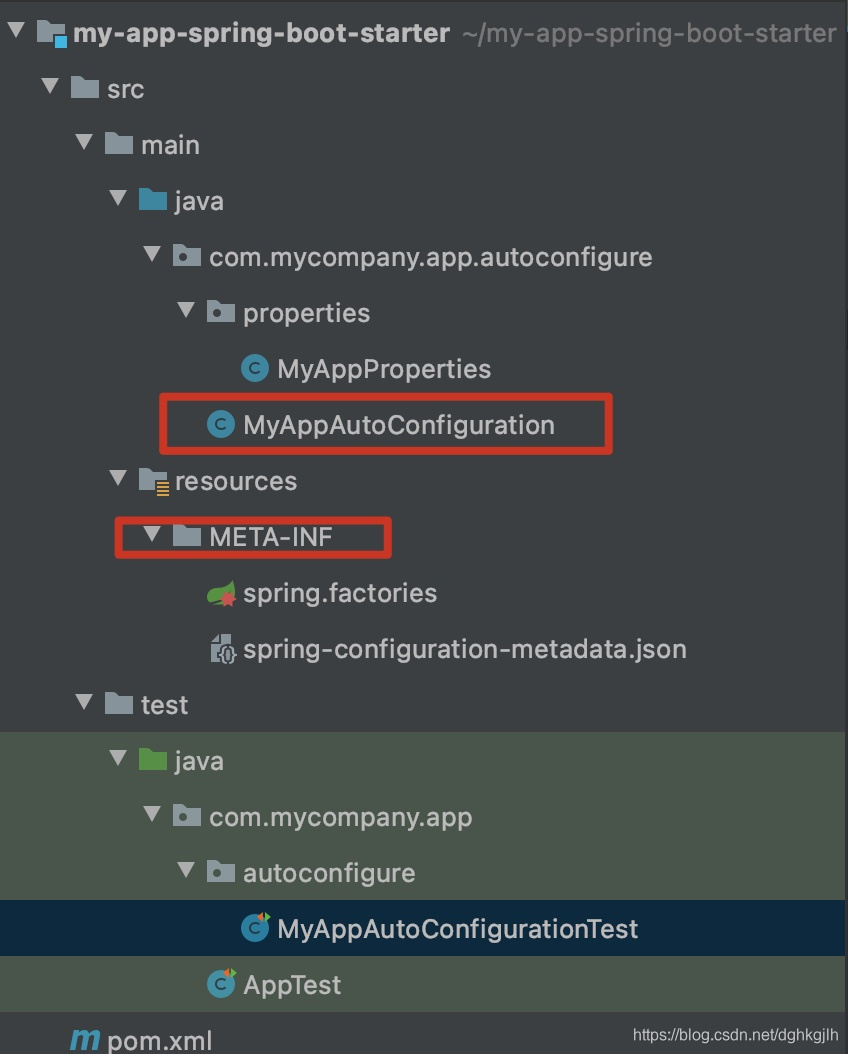
Task: Click the resources folder icon
Action: tap(154, 481)
